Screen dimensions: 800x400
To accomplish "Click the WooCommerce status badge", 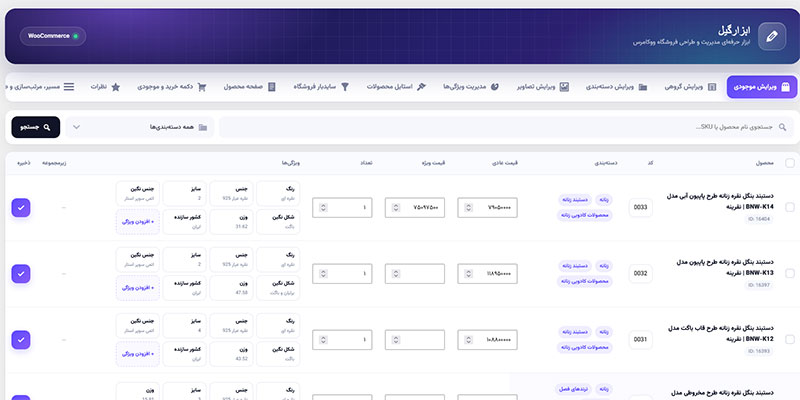I will click(x=53, y=36).
